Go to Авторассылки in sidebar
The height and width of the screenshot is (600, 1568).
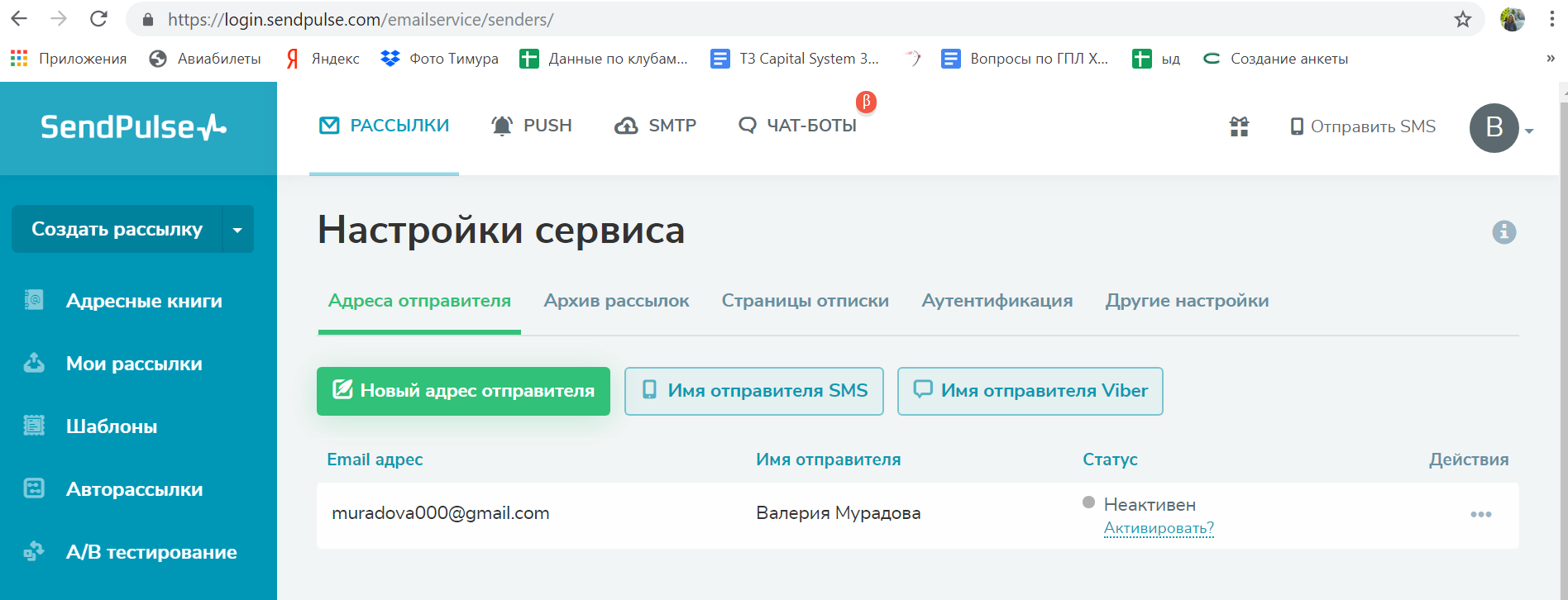click(x=134, y=489)
